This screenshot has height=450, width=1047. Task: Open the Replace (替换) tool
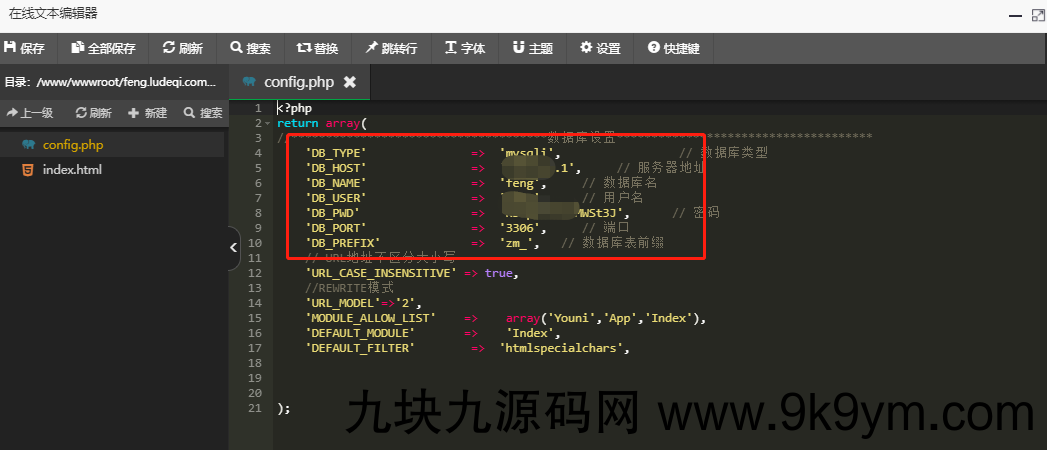pos(318,48)
